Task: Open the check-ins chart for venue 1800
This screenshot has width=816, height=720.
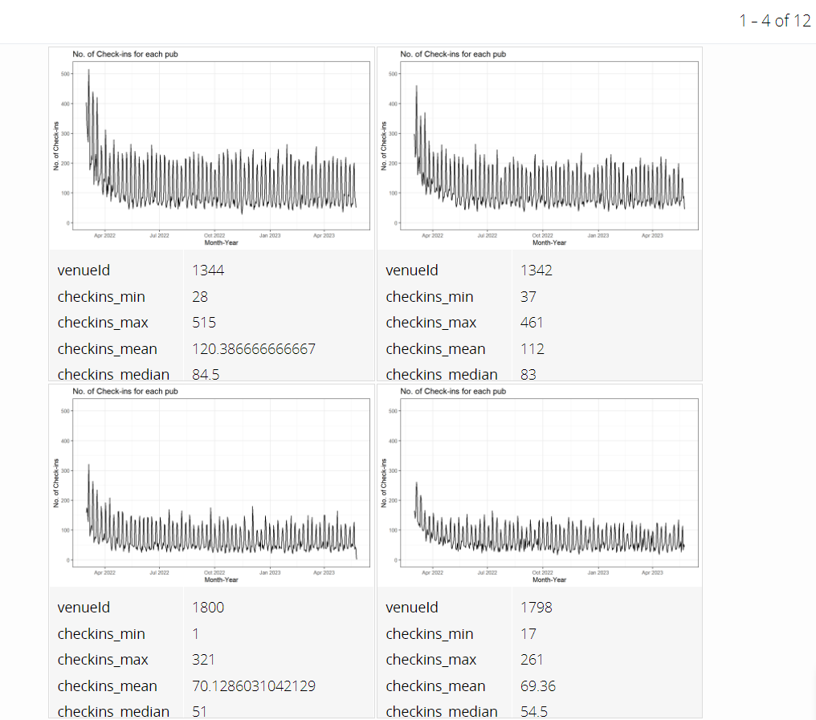Action: (213, 485)
